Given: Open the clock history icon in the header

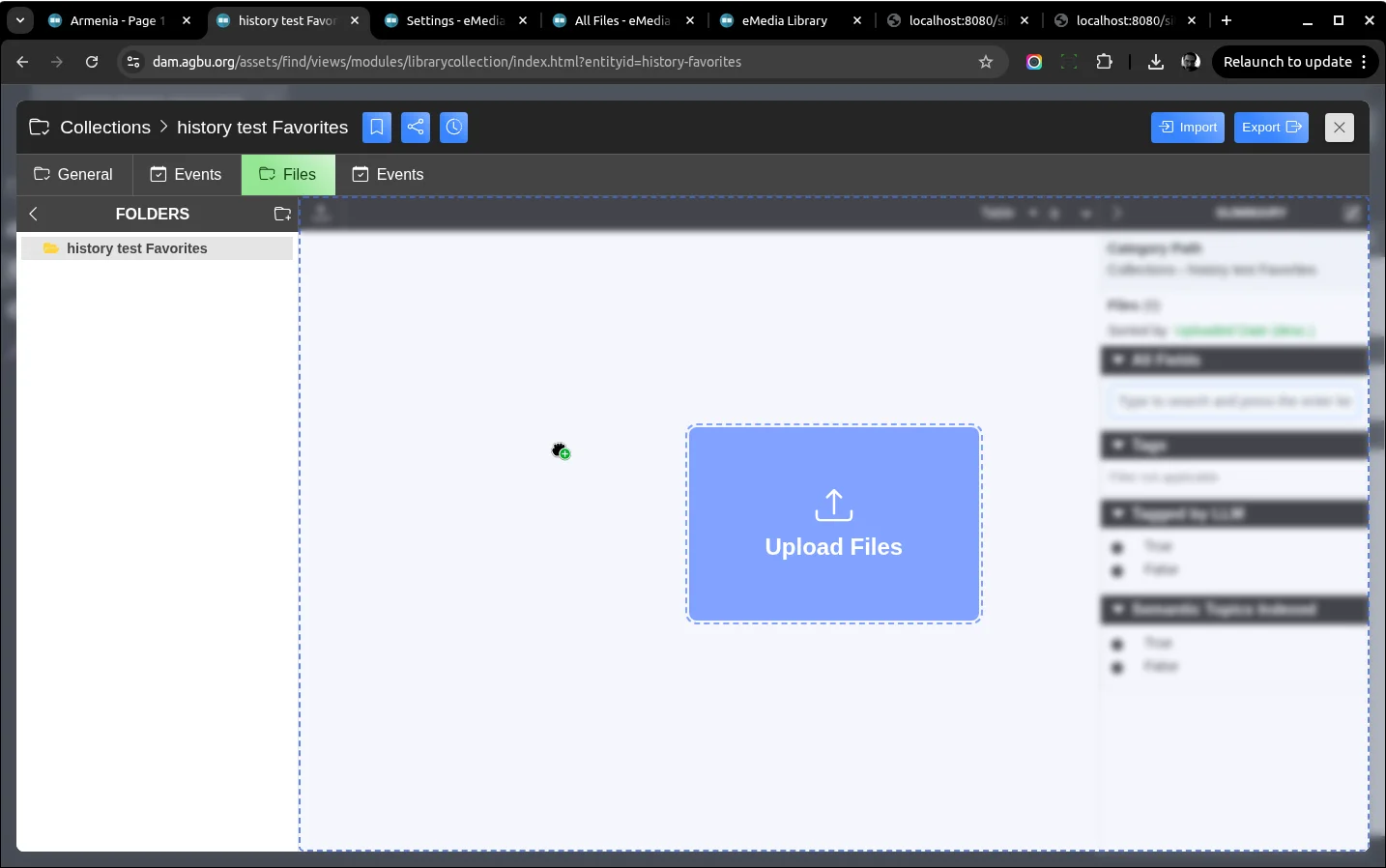Looking at the screenshot, I should pyautogui.click(x=454, y=128).
